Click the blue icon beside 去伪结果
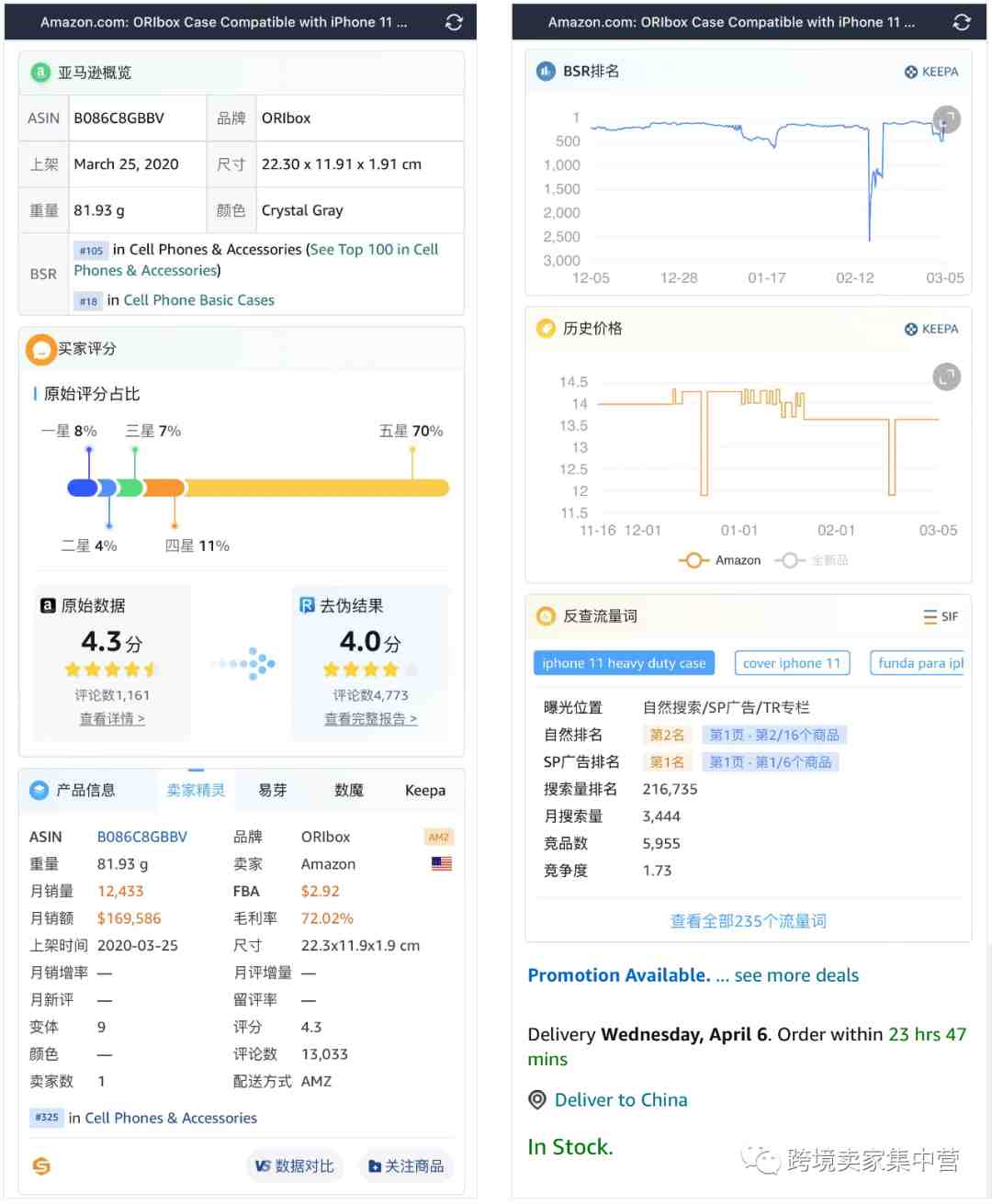 coord(307,605)
